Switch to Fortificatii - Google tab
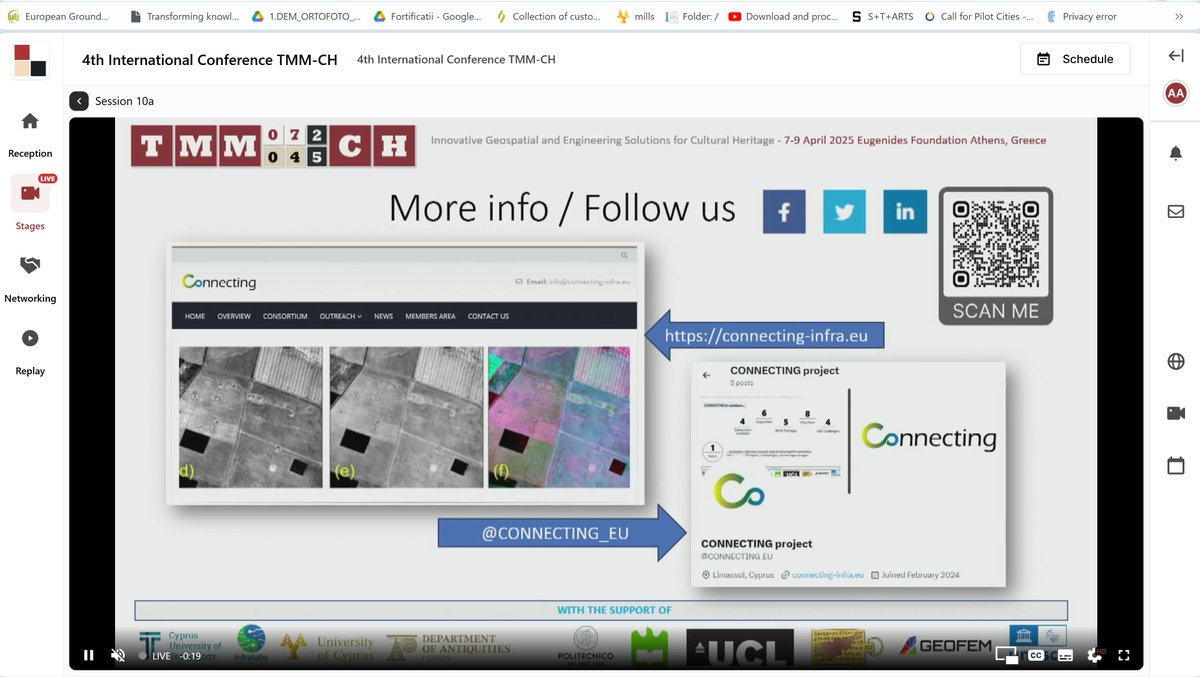This screenshot has height=677, width=1200. pos(427,16)
